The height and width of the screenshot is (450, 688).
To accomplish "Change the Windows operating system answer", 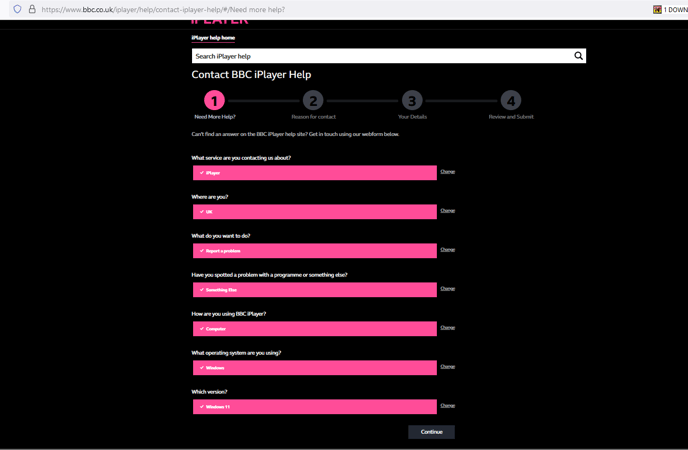I will [x=447, y=367].
